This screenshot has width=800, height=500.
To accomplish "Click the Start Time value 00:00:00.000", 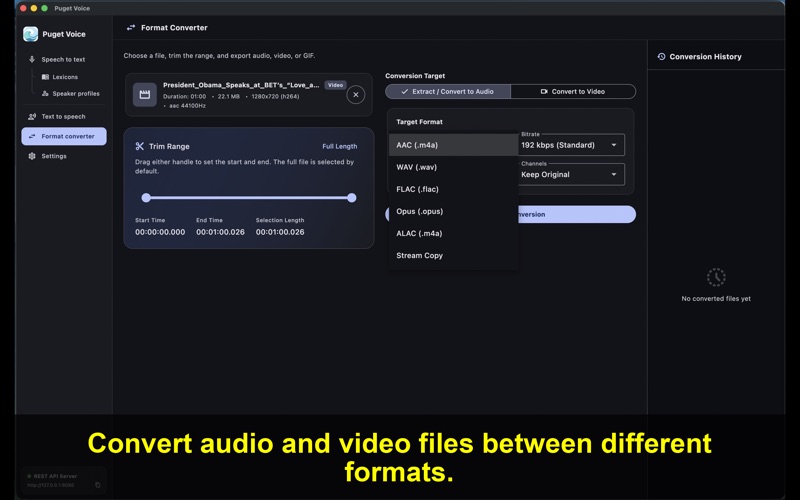I will coord(160,232).
